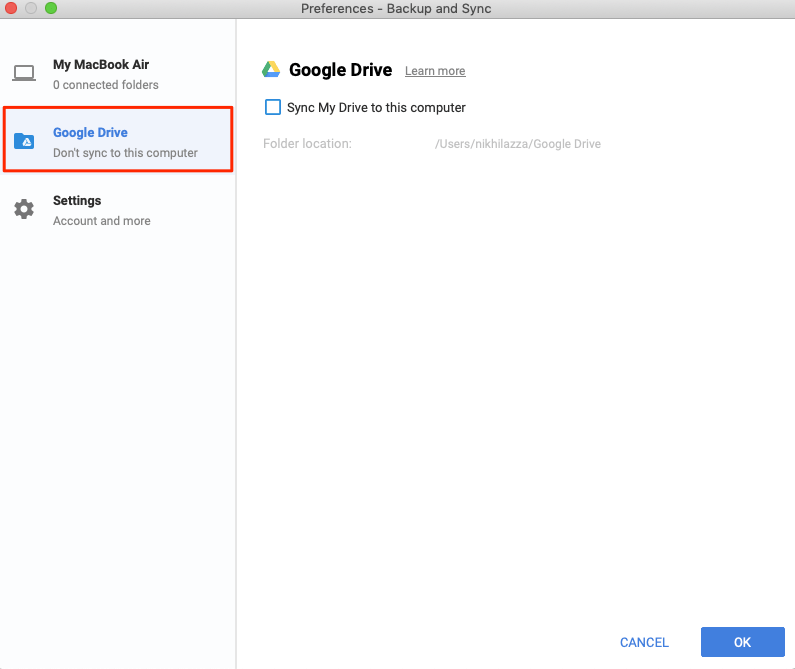The image size is (795, 669).
Task: Click 'Account and more' subtitle
Action: [x=102, y=221]
